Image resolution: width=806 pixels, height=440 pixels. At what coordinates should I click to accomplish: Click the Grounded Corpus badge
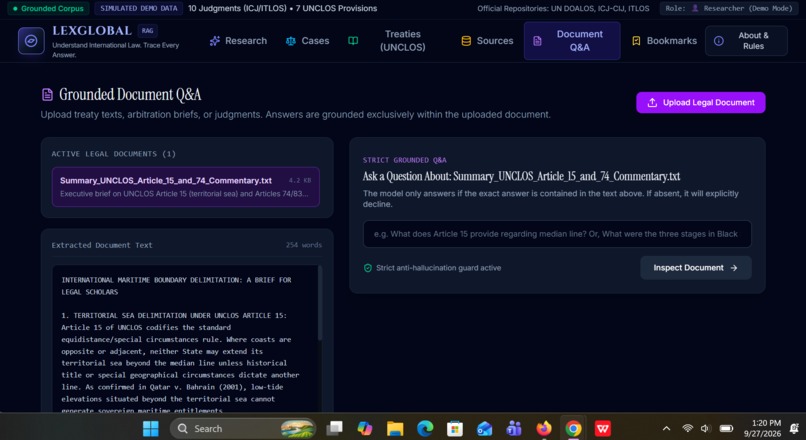[x=48, y=8]
